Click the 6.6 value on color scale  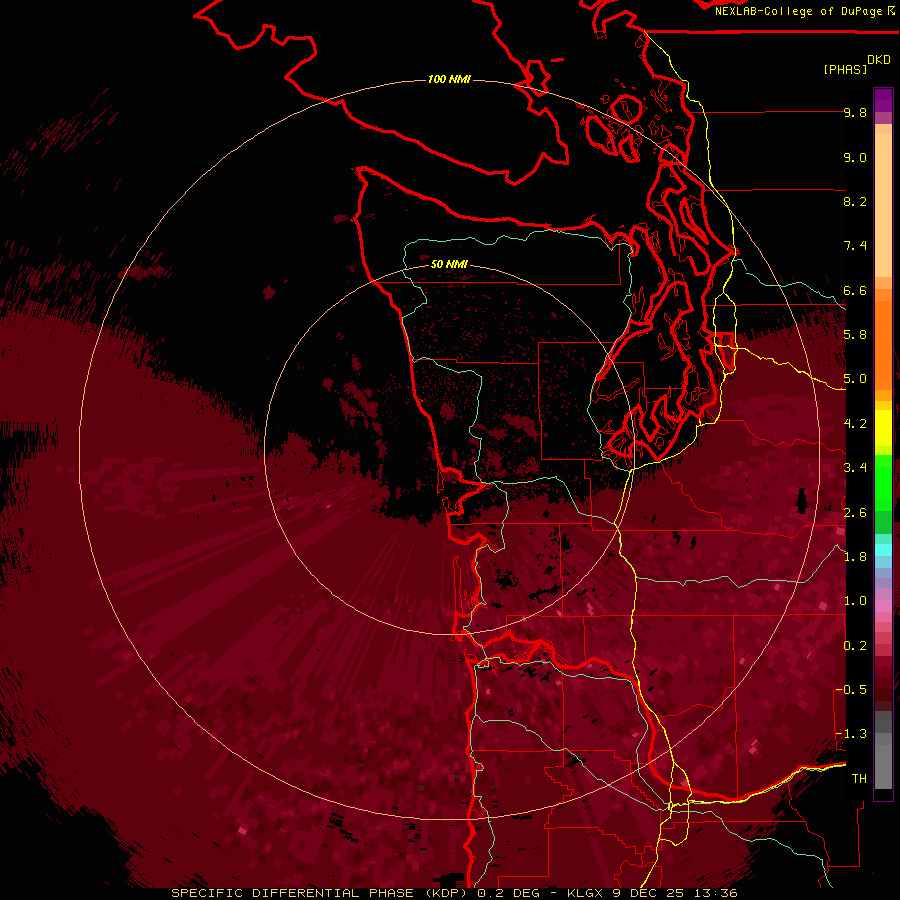click(855, 290)
